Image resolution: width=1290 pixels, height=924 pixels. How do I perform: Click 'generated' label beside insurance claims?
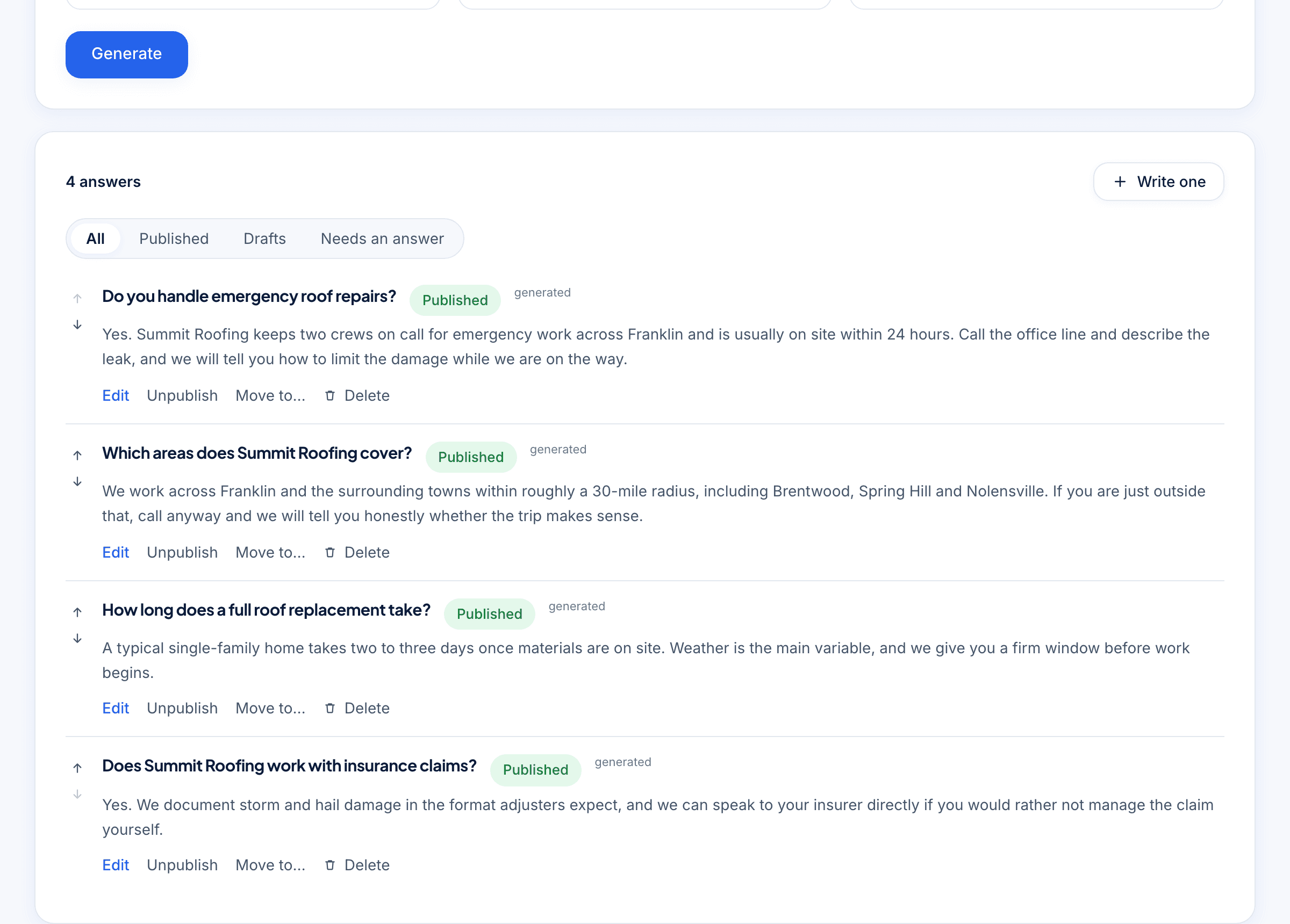coord(623,762)
